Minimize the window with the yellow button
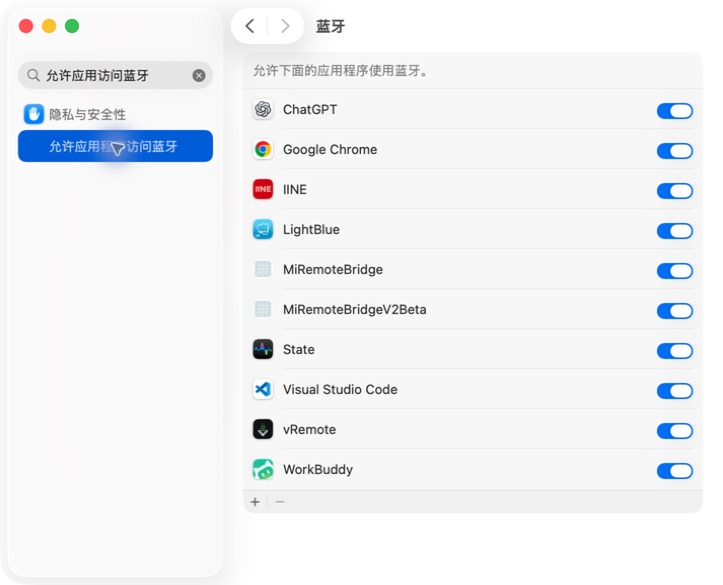The image size is (723, 585). click(x=49, y=26)
